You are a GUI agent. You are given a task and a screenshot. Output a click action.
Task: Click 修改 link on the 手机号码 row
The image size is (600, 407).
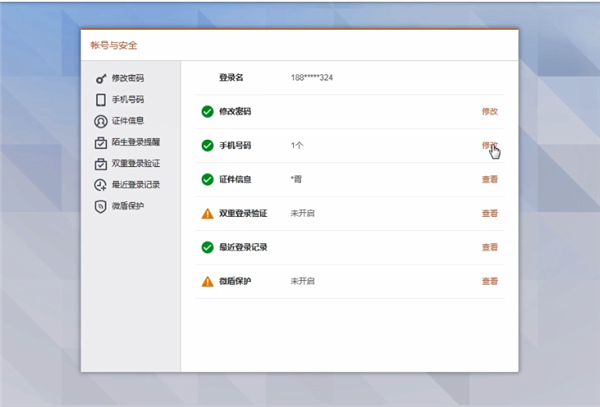click(490, 145)
